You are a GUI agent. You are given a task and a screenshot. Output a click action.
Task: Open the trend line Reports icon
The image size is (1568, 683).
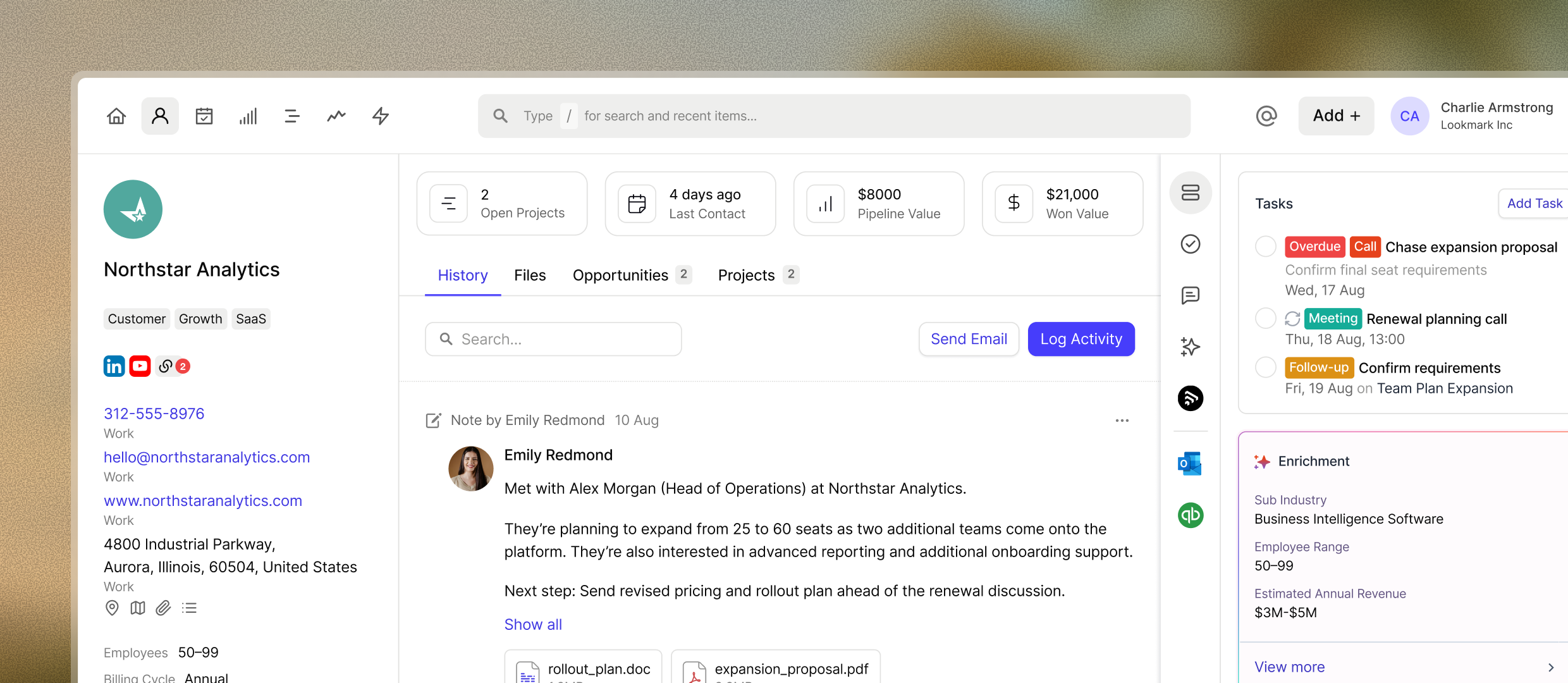point(336,116)
